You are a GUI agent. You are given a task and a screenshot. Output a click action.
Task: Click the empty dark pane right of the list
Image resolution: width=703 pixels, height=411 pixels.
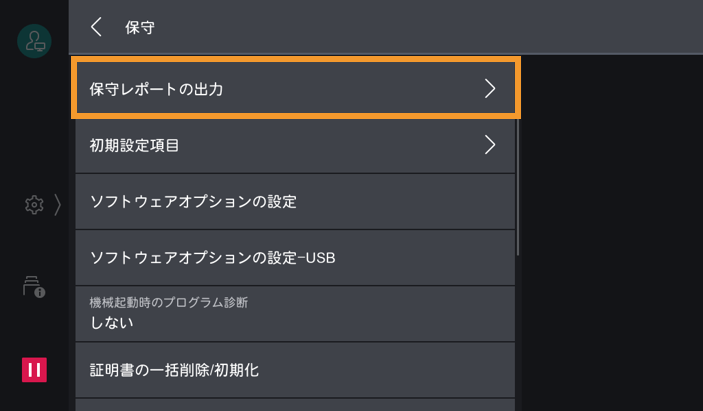tap(610, 230)
